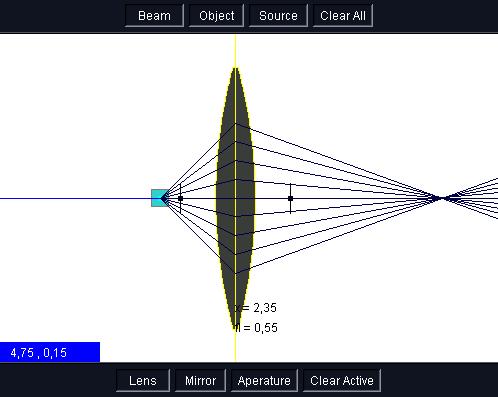Clear everything with Clear All
498x397 pixels.
(x=343, y=16)
